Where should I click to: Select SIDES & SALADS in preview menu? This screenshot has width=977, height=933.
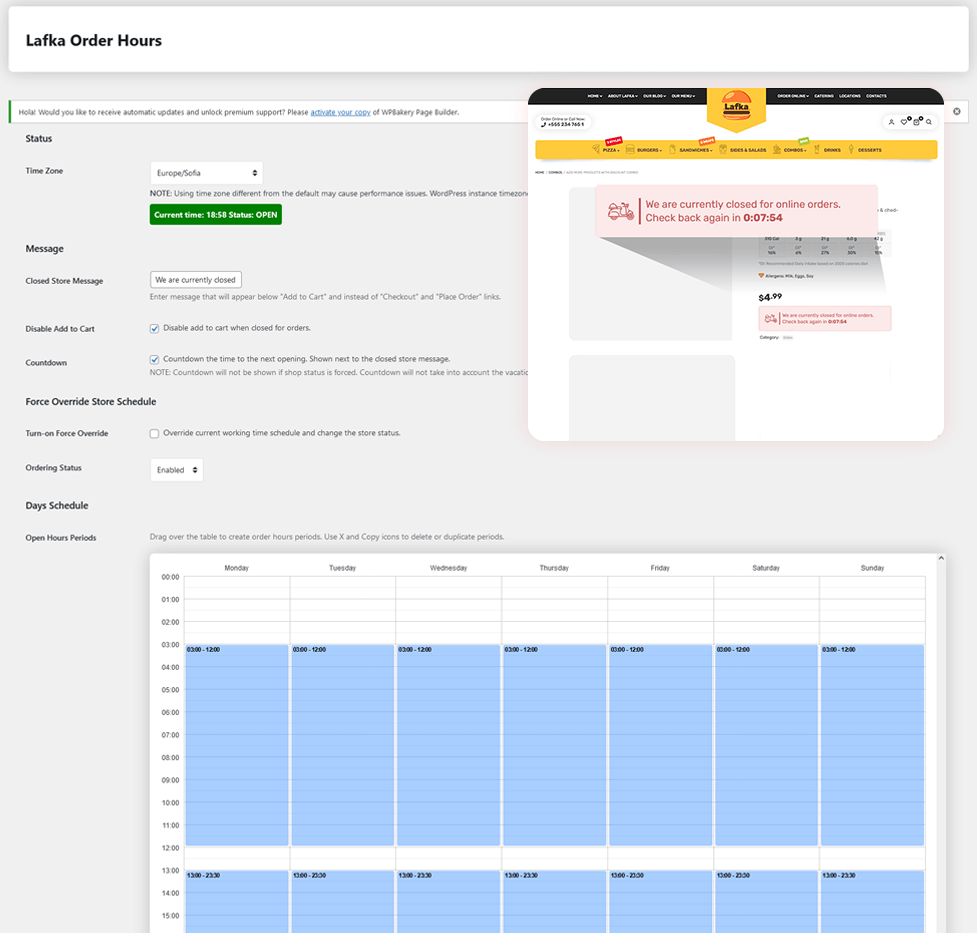pyautogui.click(x=748, y=150)
